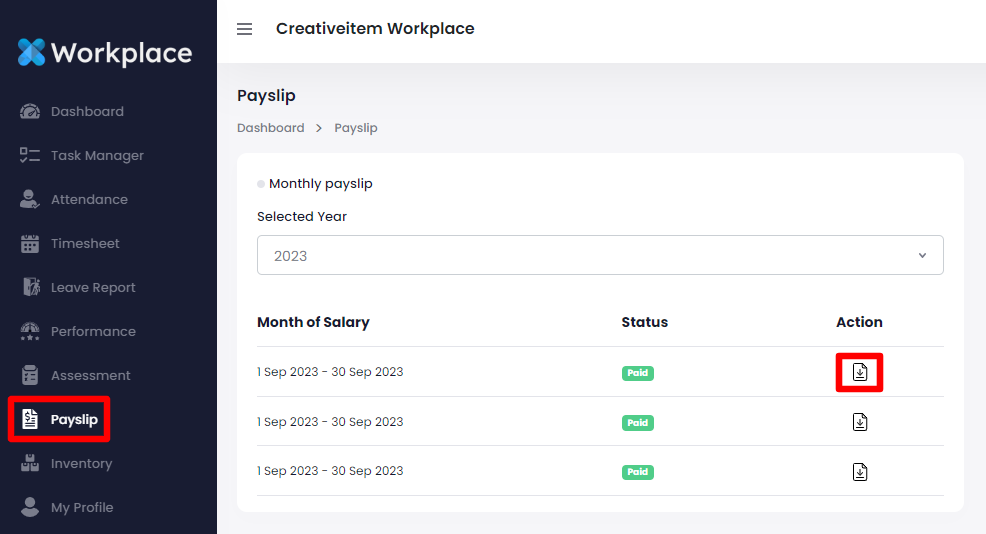Go to My Profile in sidebar
The width and height of the screenshot is (986, 534).
[x=82, y=508]
